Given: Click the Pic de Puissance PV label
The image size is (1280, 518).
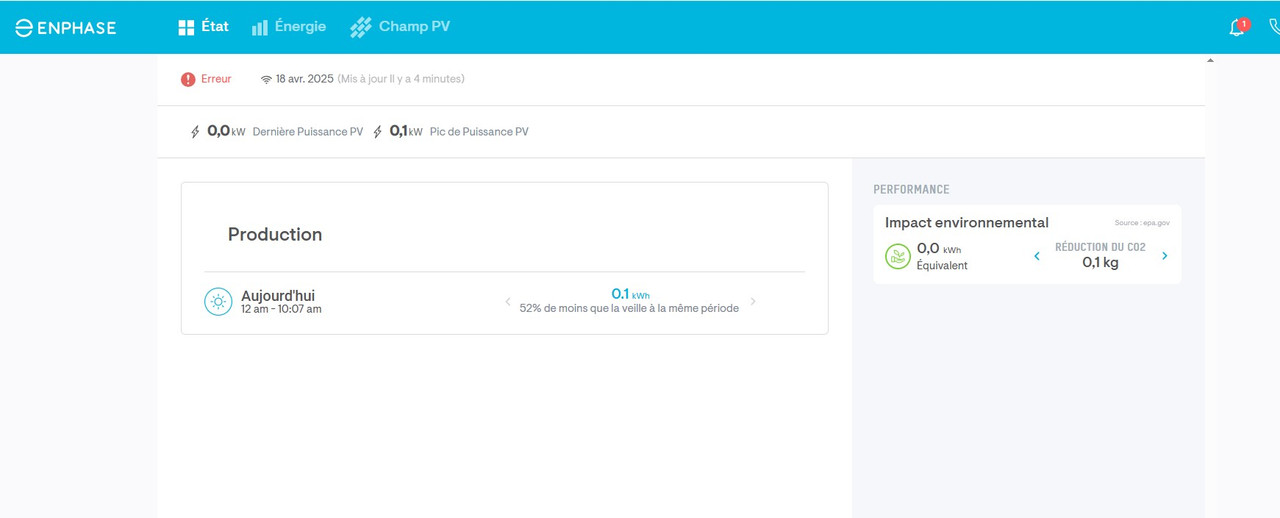Looking at the screenshot, I should click(479, 132).
